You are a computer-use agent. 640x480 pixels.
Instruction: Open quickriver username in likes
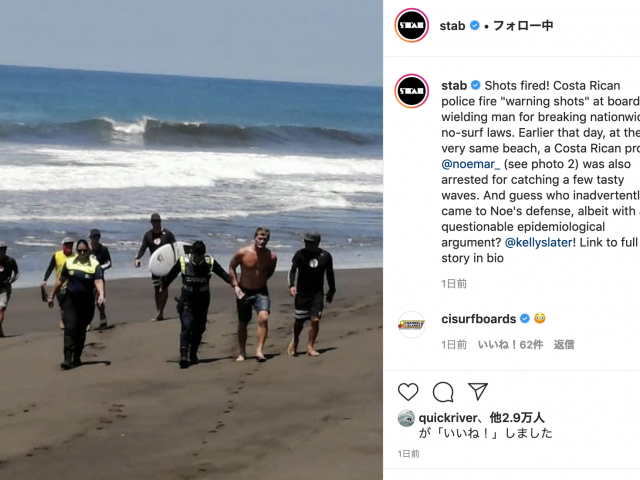point(448,418)
